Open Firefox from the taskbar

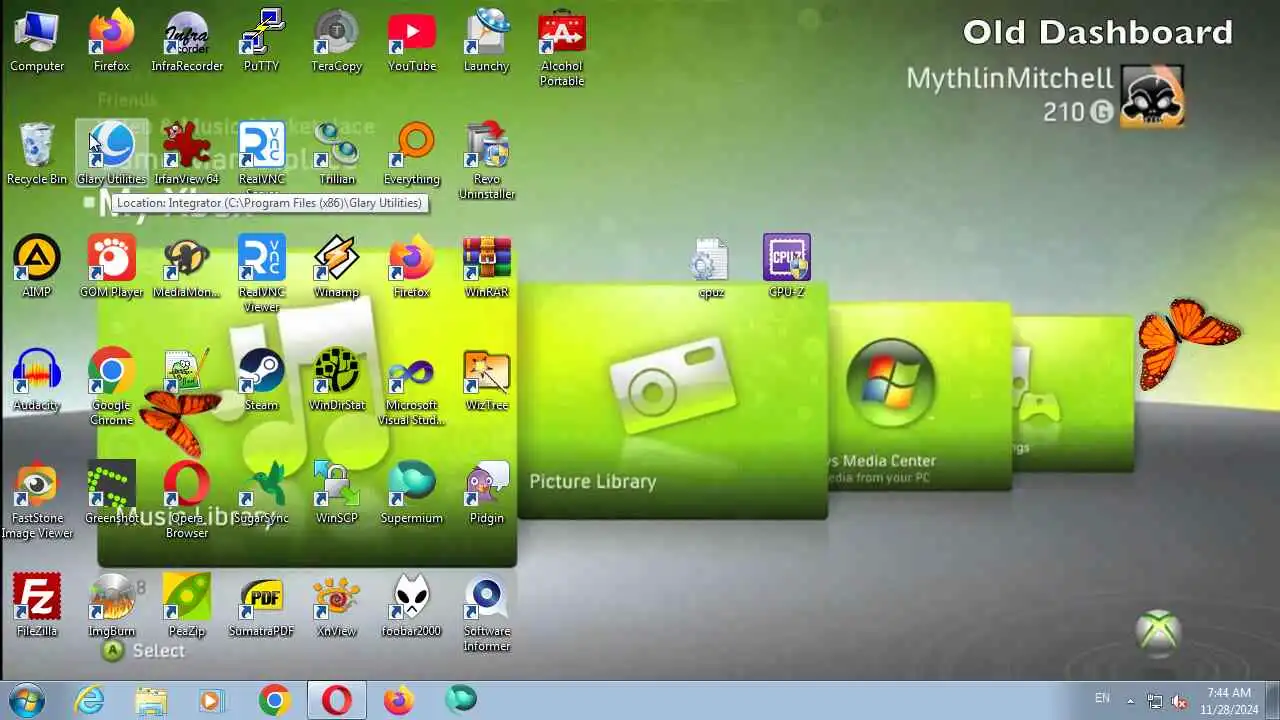point(399,700)
